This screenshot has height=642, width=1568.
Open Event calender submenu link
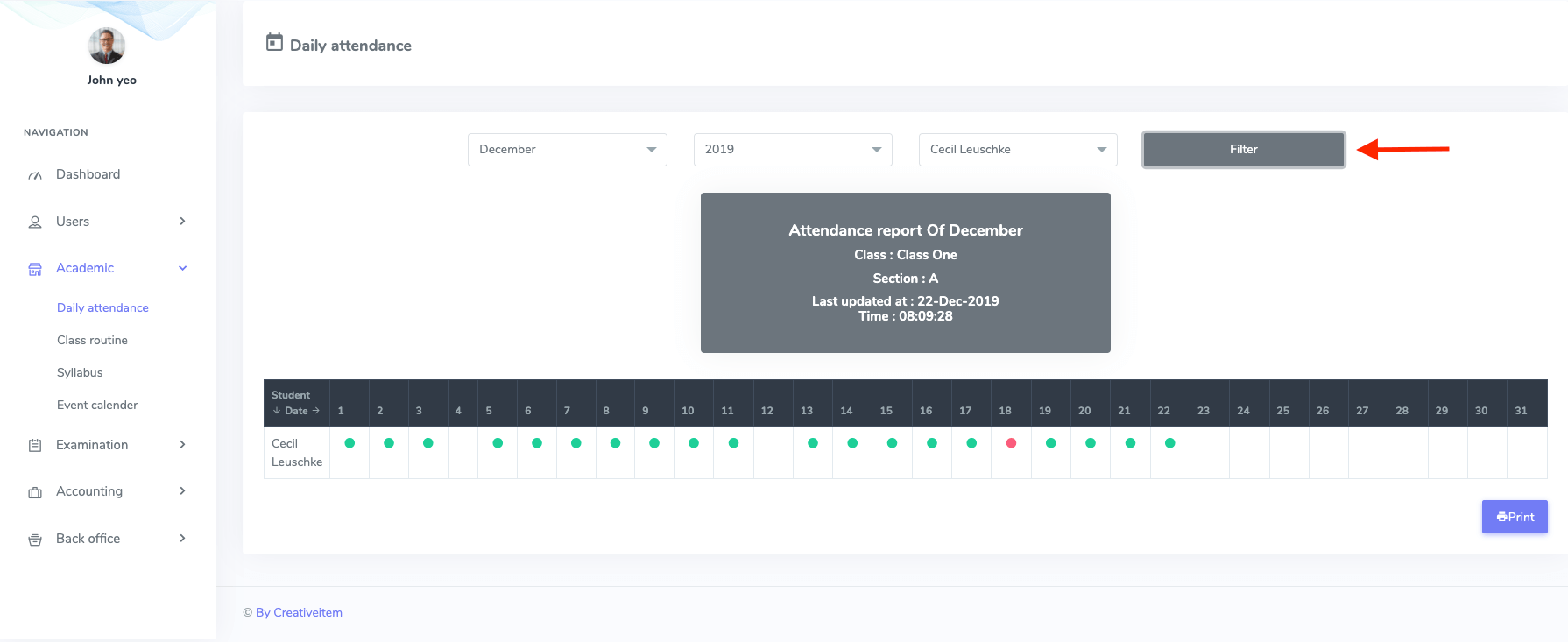point(97,405)
